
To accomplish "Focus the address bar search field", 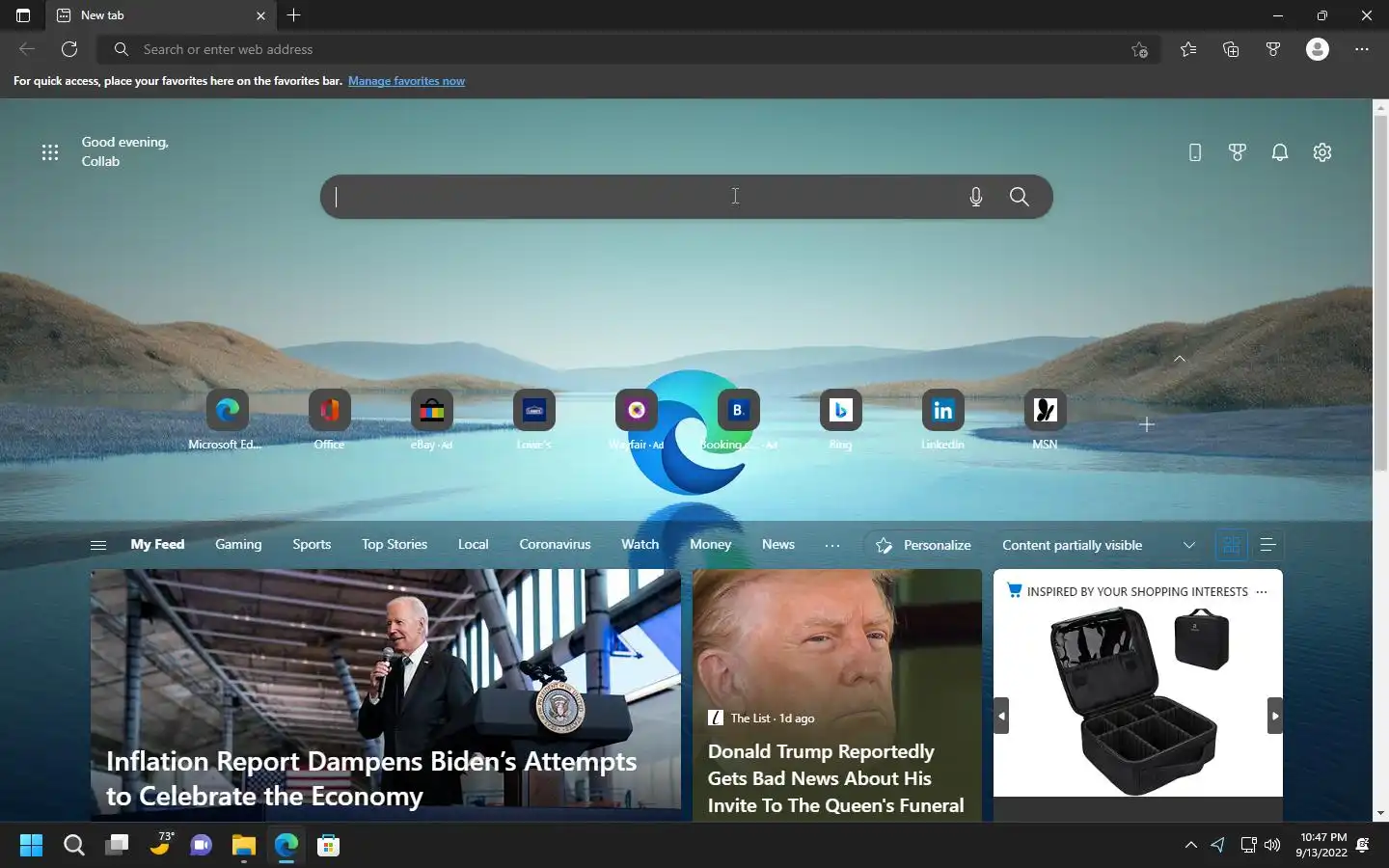I will tap(617, 49).
